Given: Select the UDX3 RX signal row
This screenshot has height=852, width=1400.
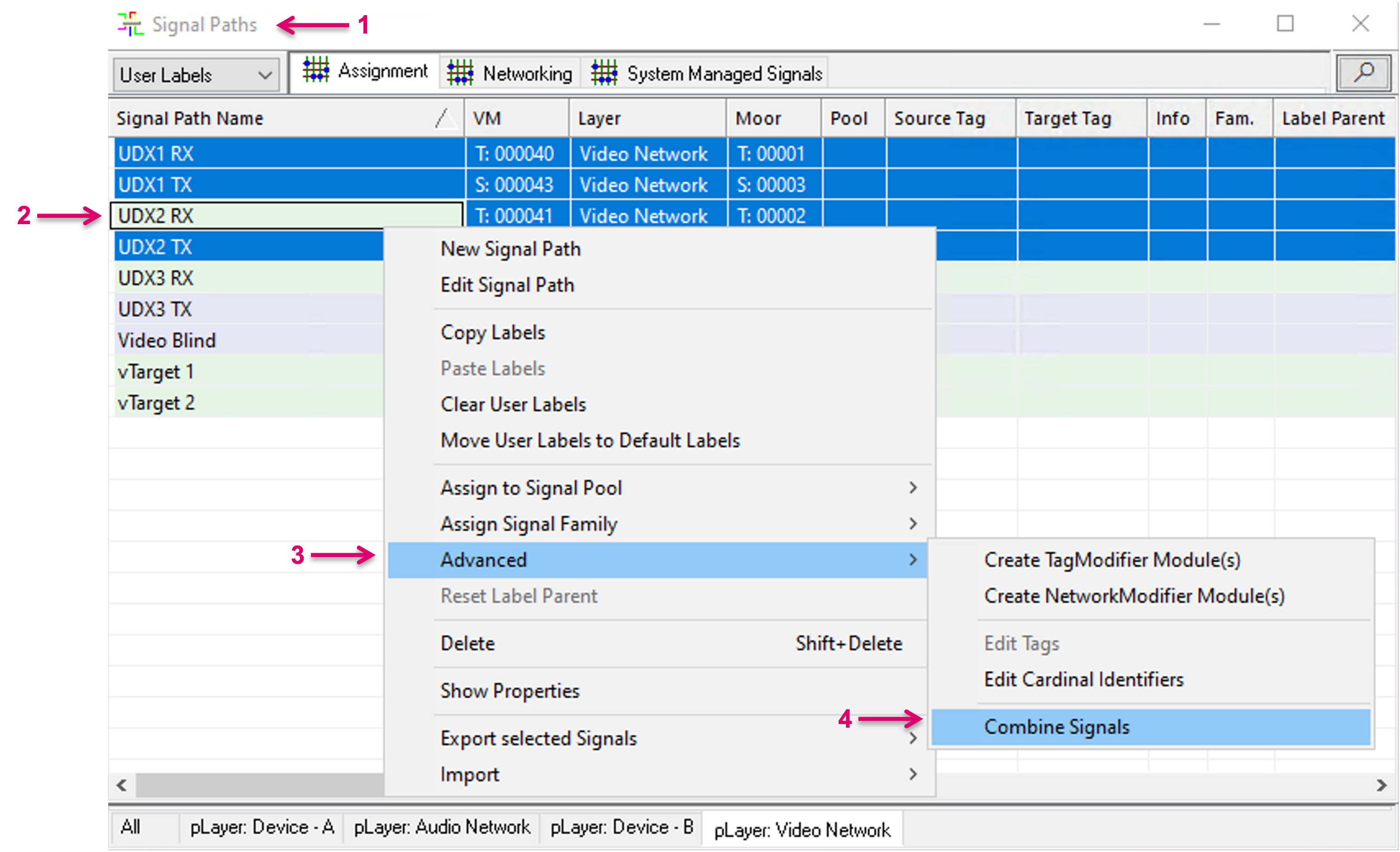Looking at the screenshot, I should (x=156, y=278).
